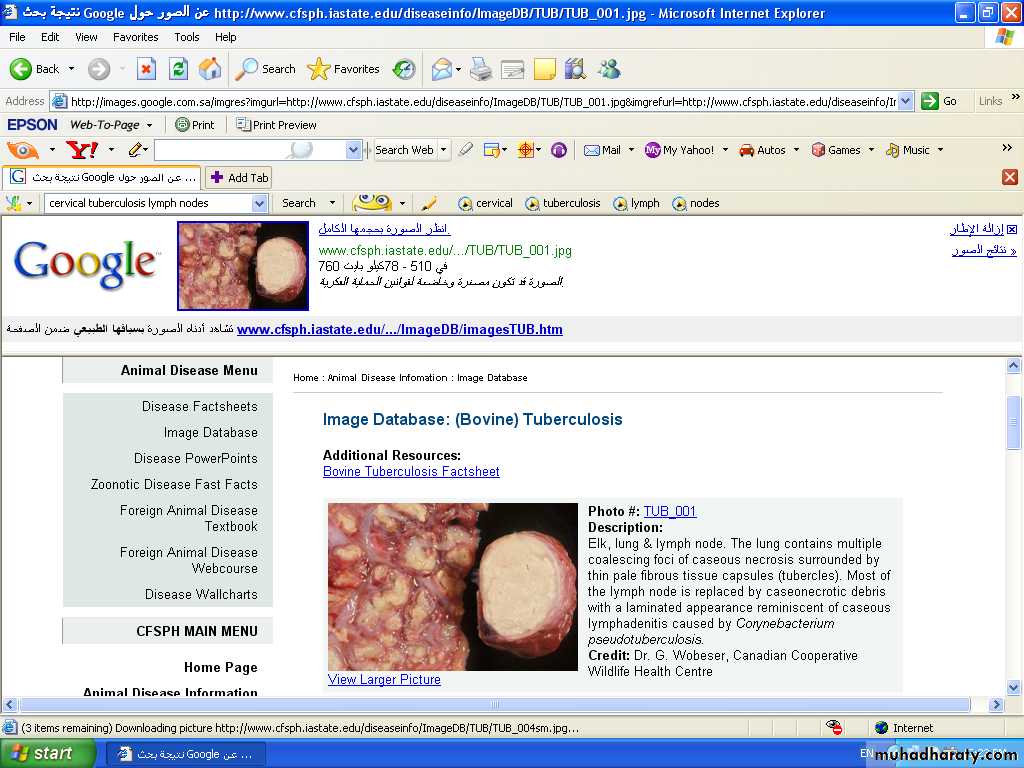Go to the browser Home page icon

tap(210, 69)
